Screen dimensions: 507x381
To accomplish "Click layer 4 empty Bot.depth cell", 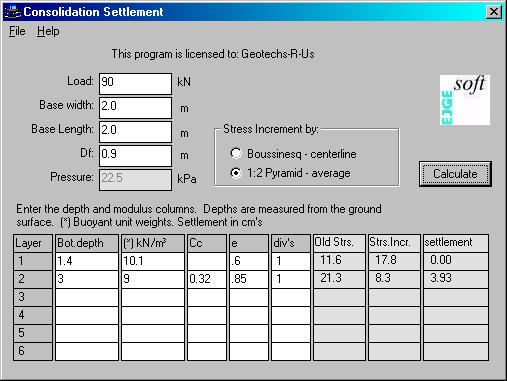I will click(x=87, y=315).
